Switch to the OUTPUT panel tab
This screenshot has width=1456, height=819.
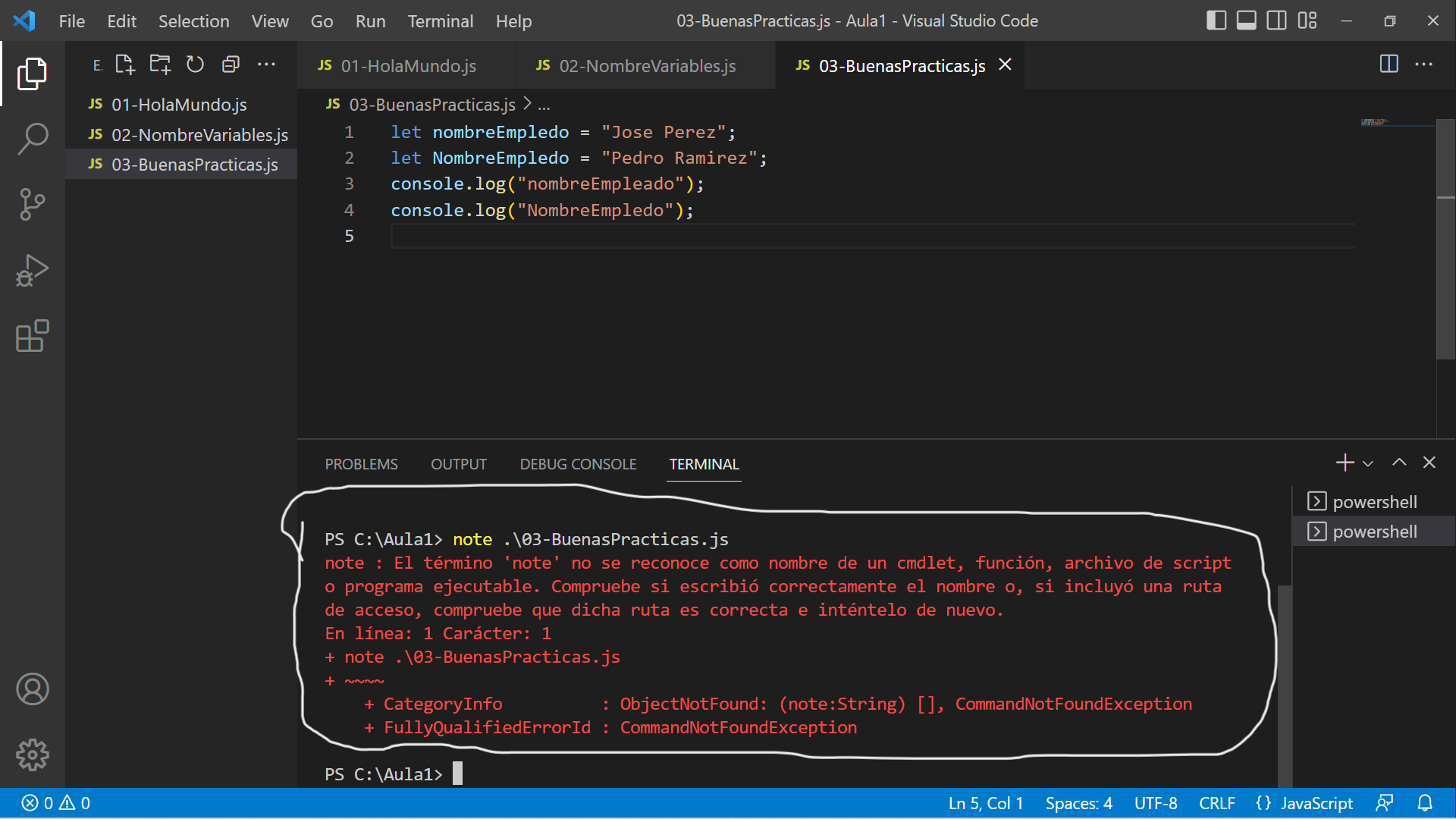pos(459,464)
